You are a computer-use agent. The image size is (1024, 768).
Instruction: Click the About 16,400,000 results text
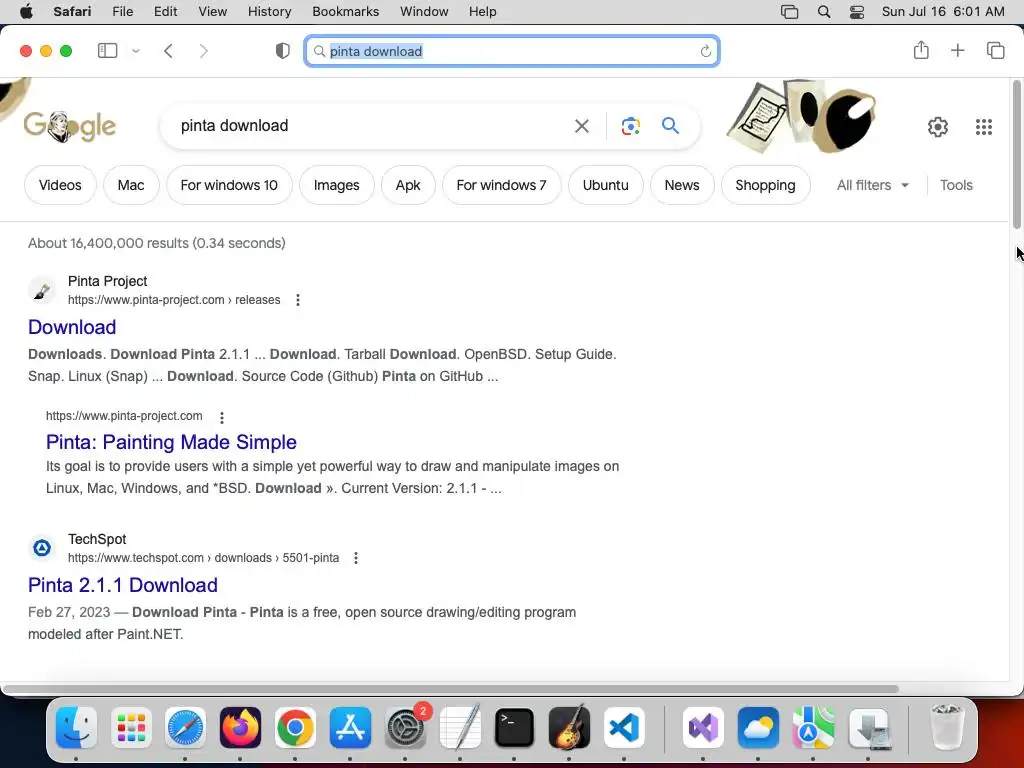(x=157, y=243)
